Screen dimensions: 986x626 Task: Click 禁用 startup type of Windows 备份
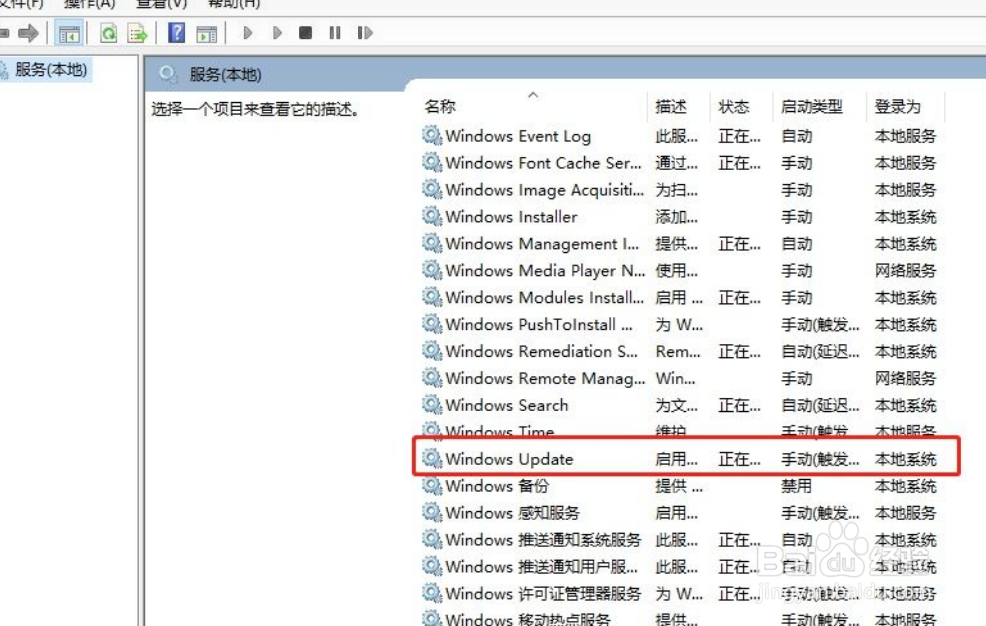(796, 486)
